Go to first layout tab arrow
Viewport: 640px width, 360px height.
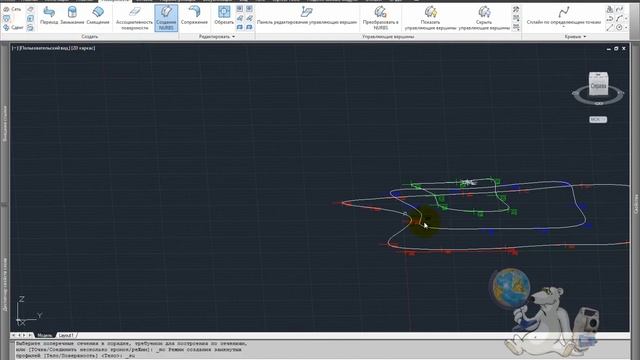point(13,336)
